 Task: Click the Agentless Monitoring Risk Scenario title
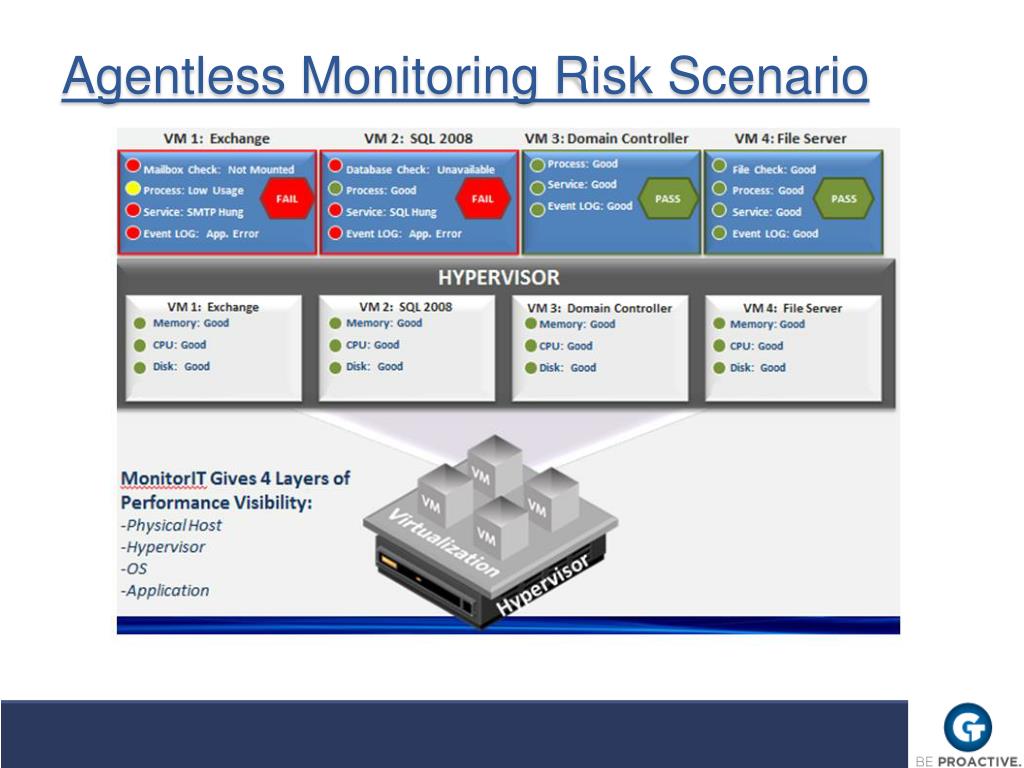(465, 77)
